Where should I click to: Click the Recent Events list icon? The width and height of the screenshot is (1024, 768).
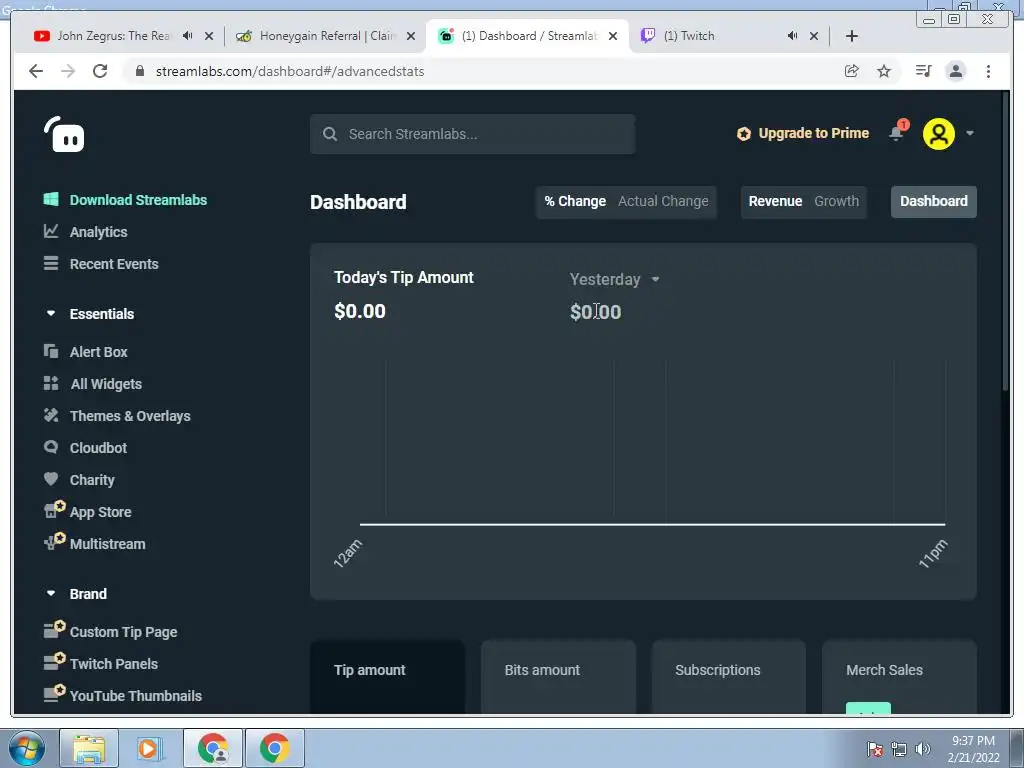pyautogui.click(x=51, y=263)
